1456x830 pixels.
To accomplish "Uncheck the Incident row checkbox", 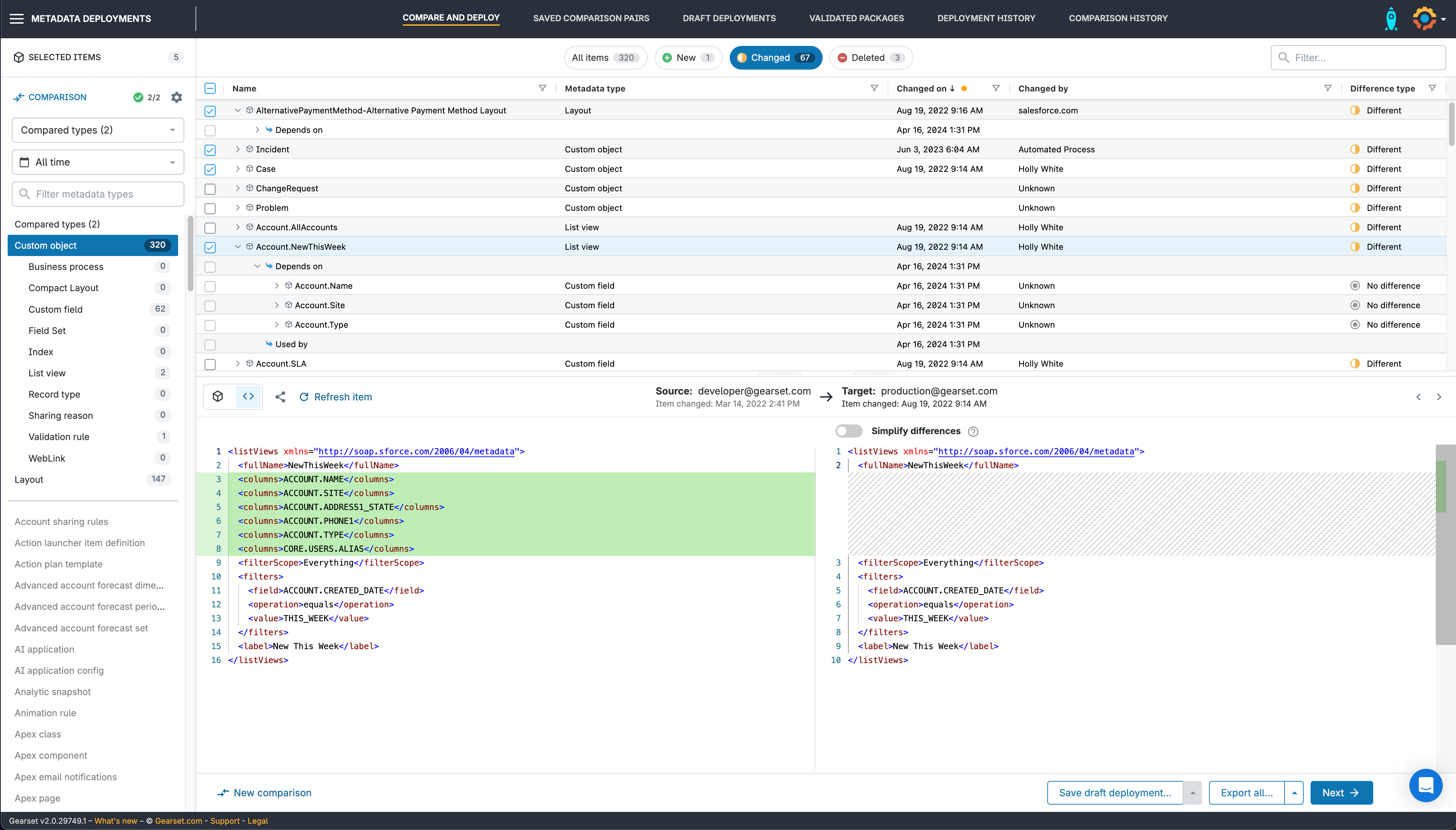I will point(210,150).
